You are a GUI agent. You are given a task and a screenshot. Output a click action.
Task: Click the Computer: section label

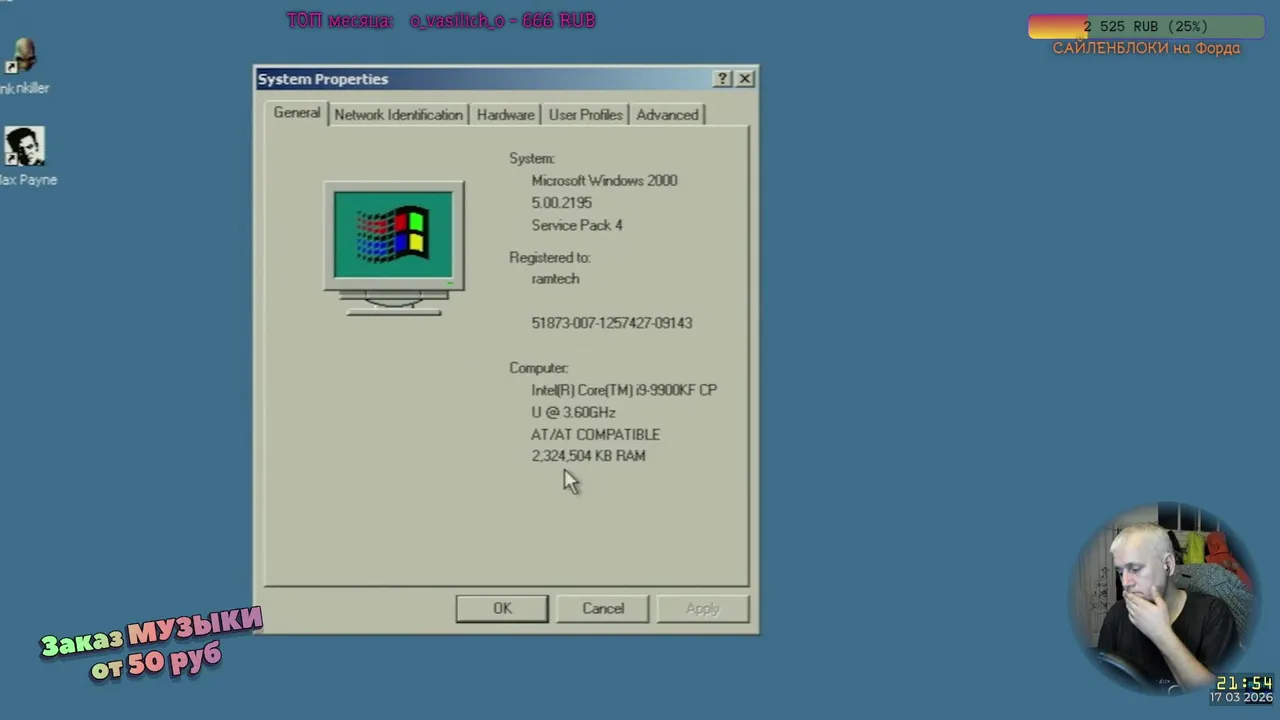pos(538,368)
